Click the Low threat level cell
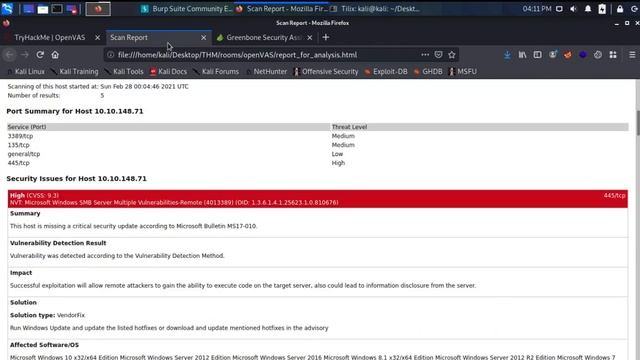Viewport: 640px width, 360px height. (x=337, y=154)
